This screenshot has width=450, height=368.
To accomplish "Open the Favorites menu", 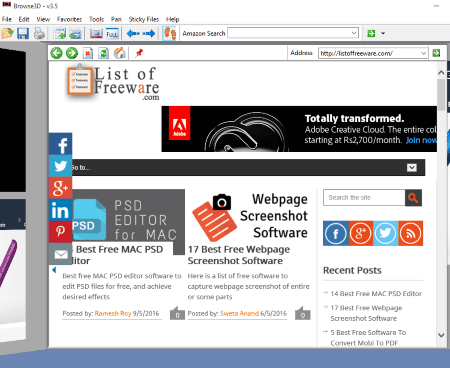I will 69,19.
